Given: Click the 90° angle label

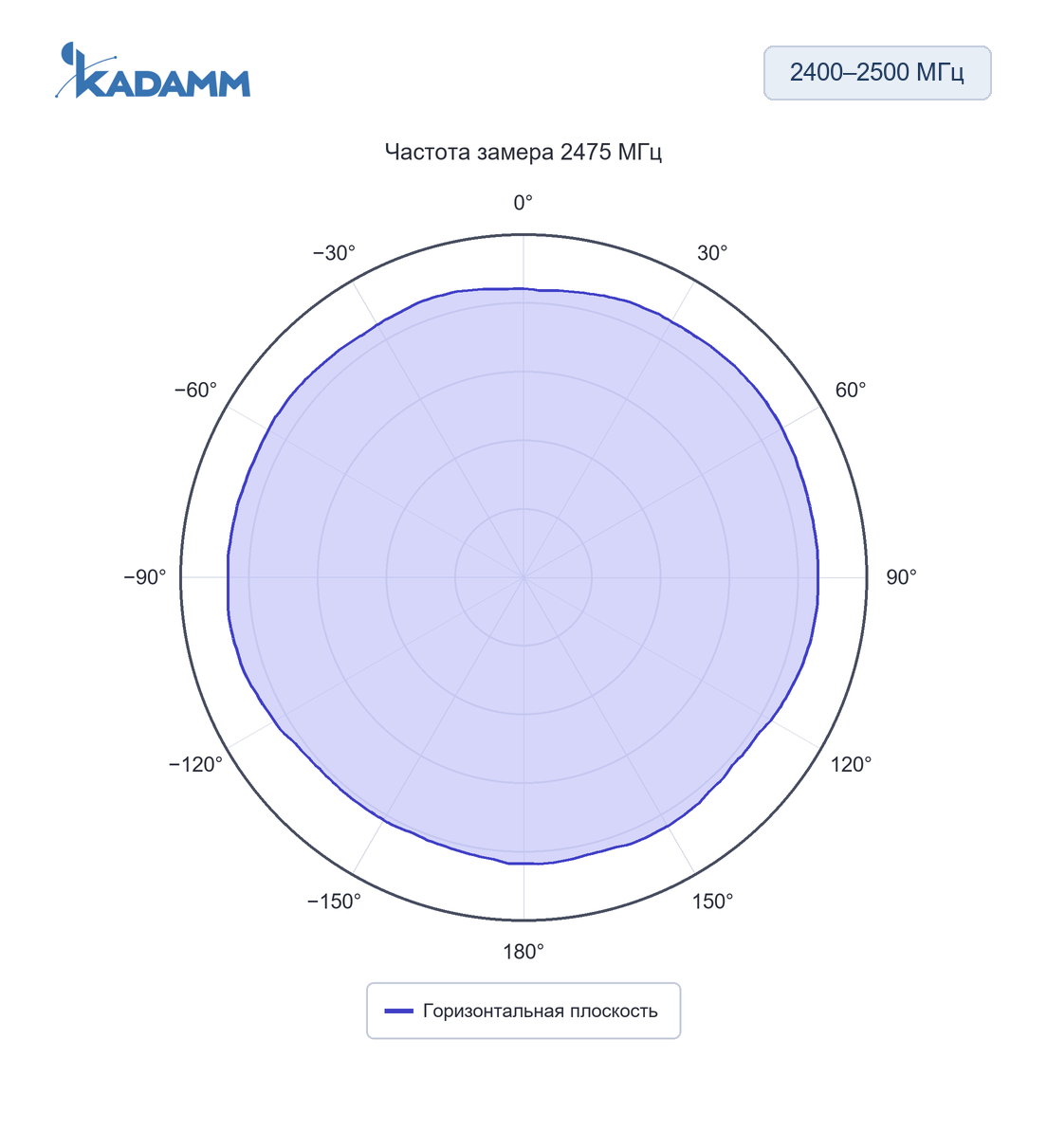Looking at the screenshot, I should click(901, 577).
